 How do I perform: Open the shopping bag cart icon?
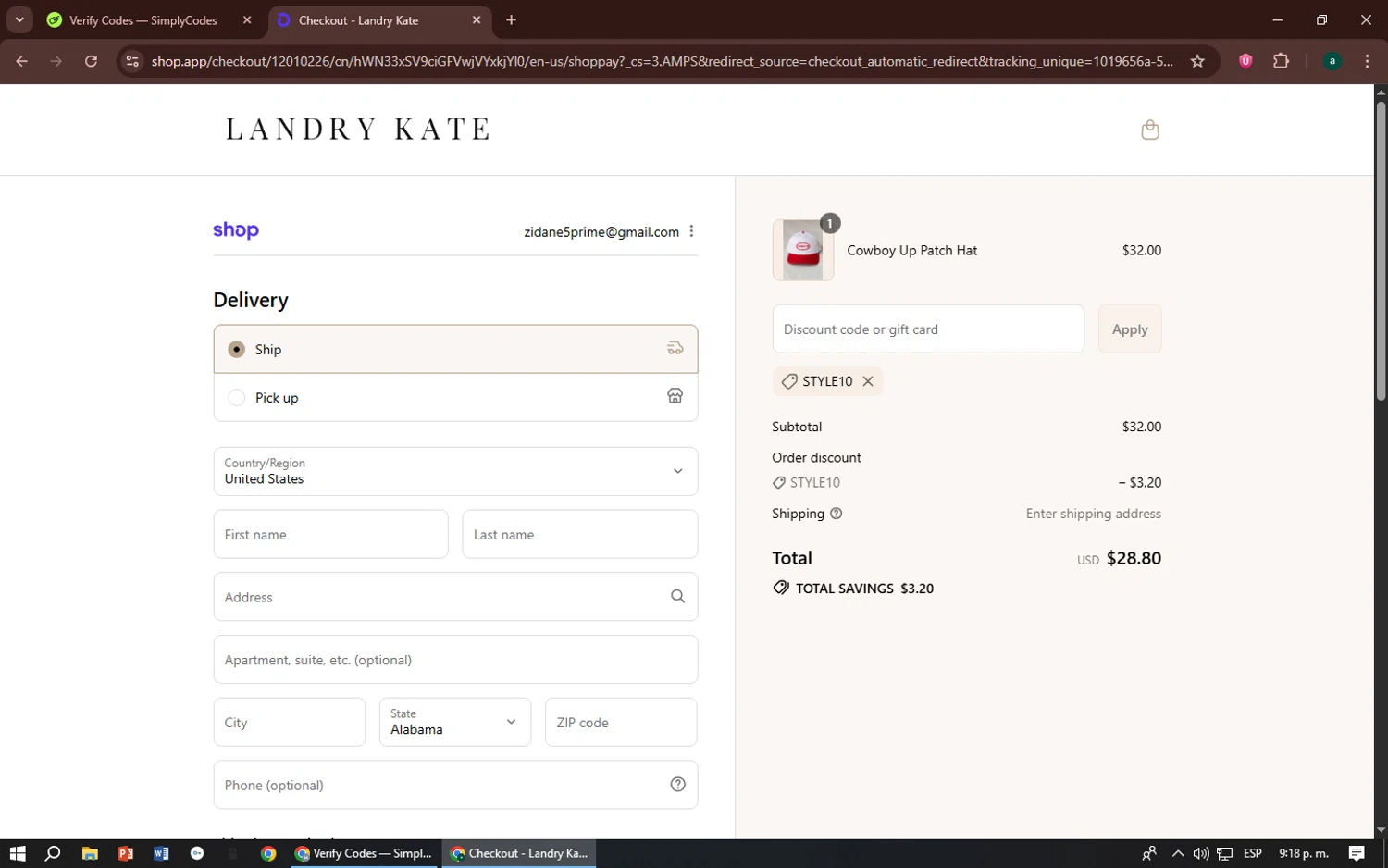point(1150,130)
